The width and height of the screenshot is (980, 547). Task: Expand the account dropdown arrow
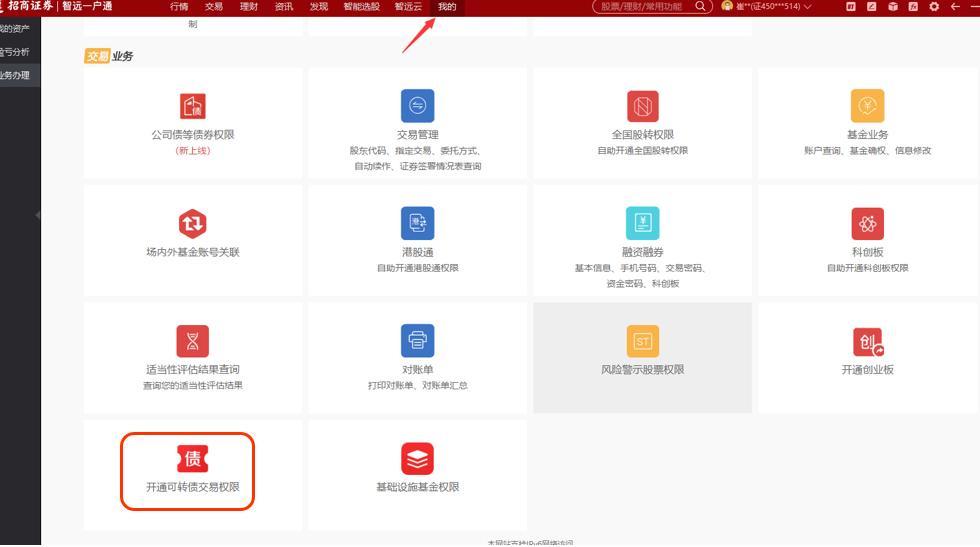[808, 7]
